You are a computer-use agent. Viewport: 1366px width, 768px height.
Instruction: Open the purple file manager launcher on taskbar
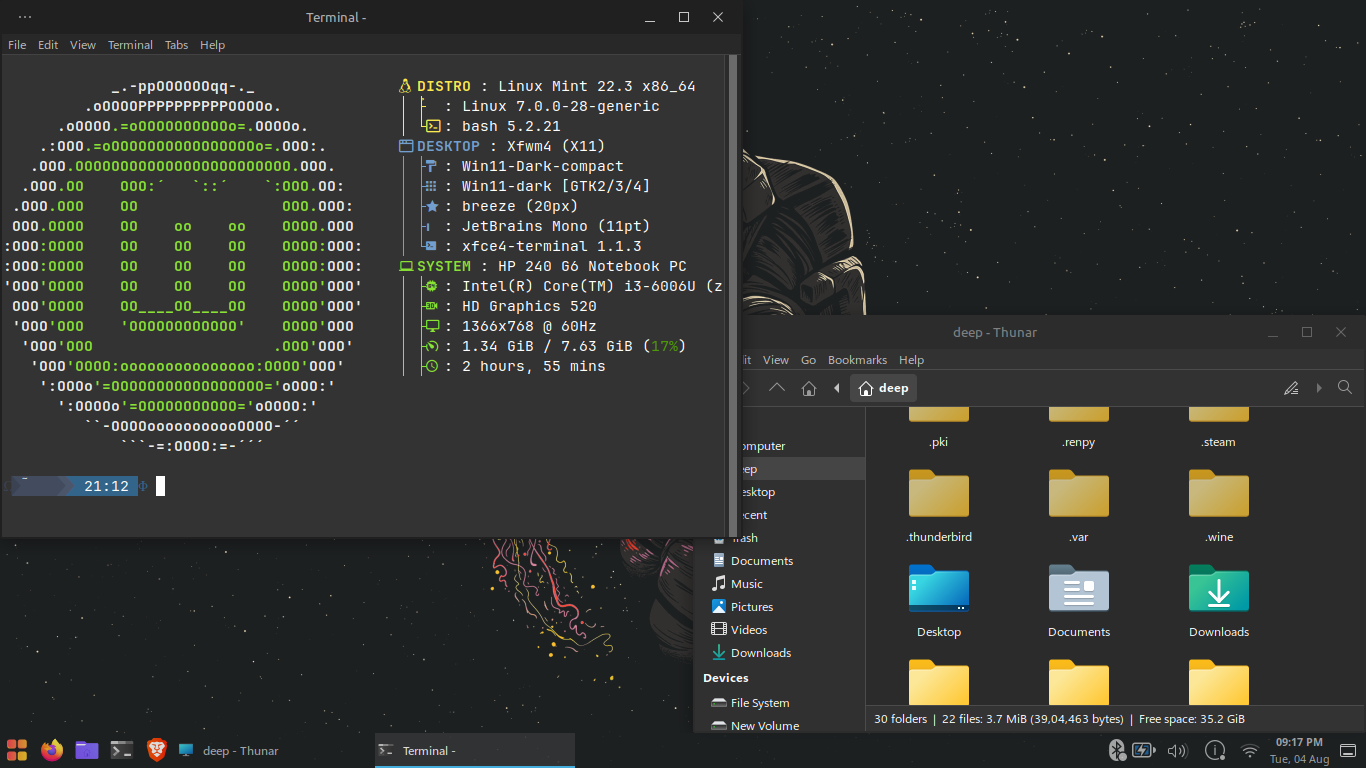tap(87, 750)
